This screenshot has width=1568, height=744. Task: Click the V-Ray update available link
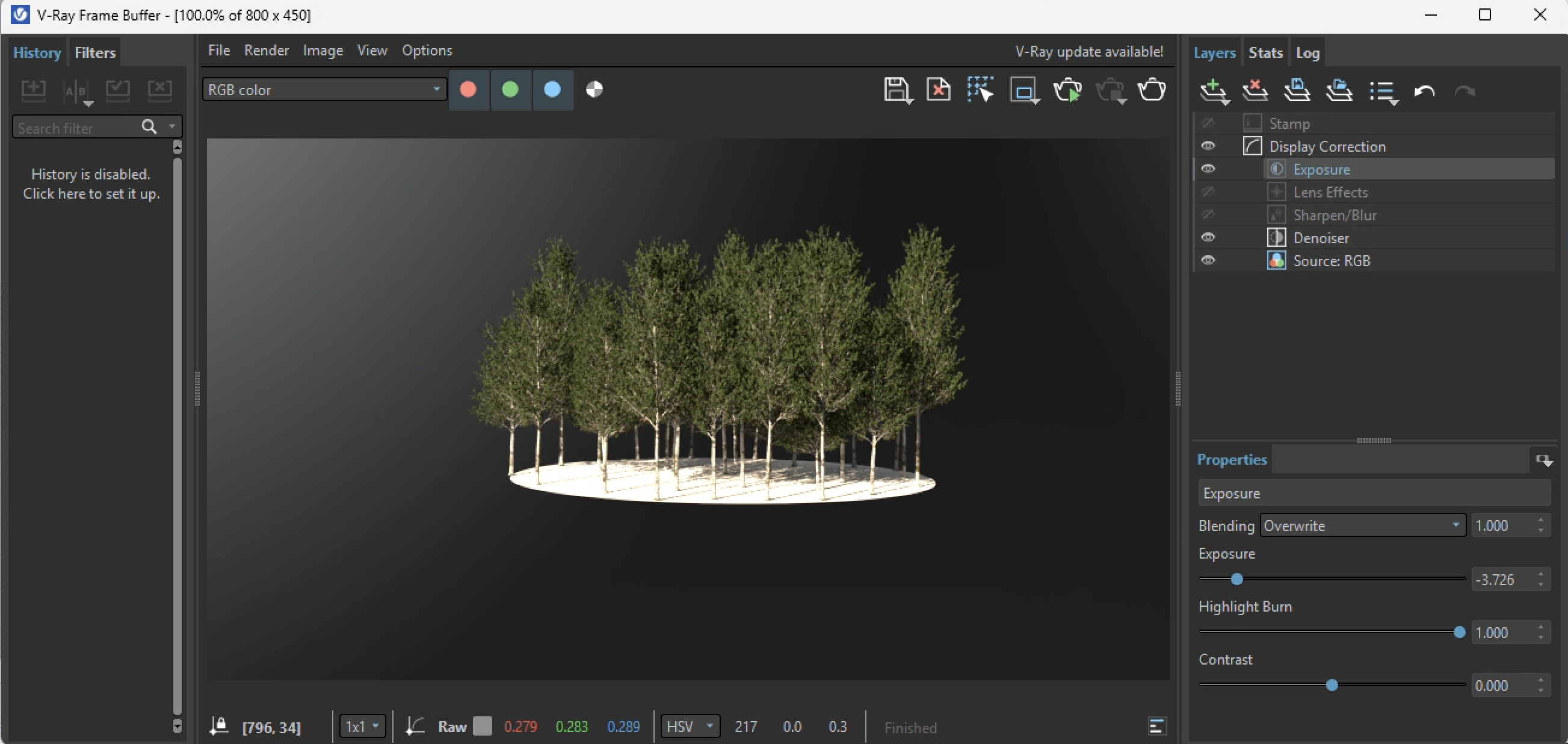pyautogui.click(x=1088, y=52)
